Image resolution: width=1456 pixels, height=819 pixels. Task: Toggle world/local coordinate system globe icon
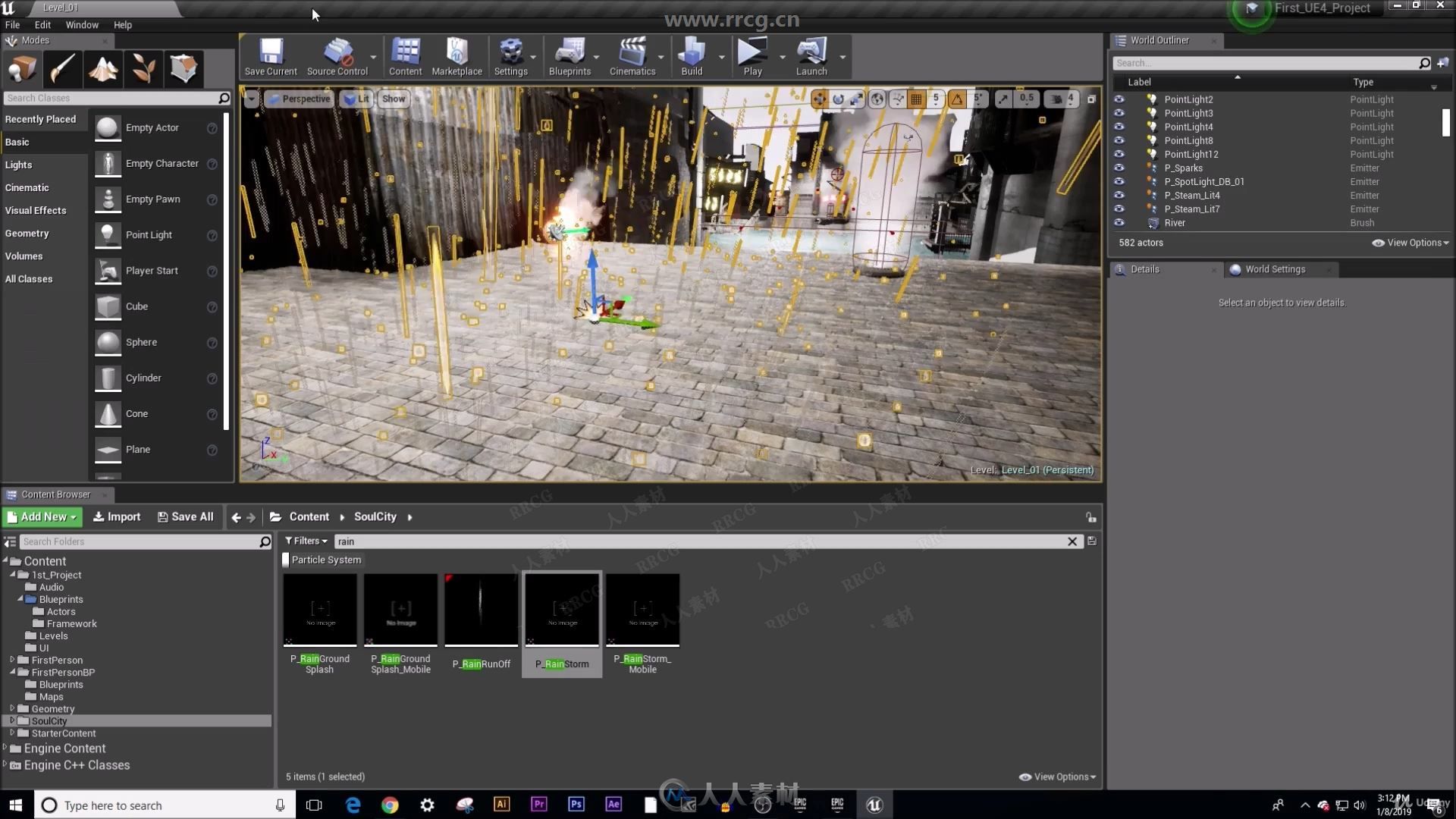pos(877,99)
